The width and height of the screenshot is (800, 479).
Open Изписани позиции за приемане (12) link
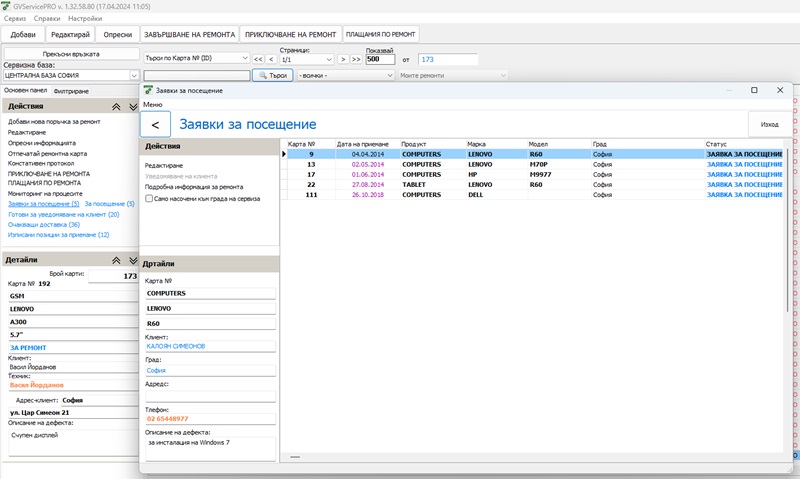(59, 235)
